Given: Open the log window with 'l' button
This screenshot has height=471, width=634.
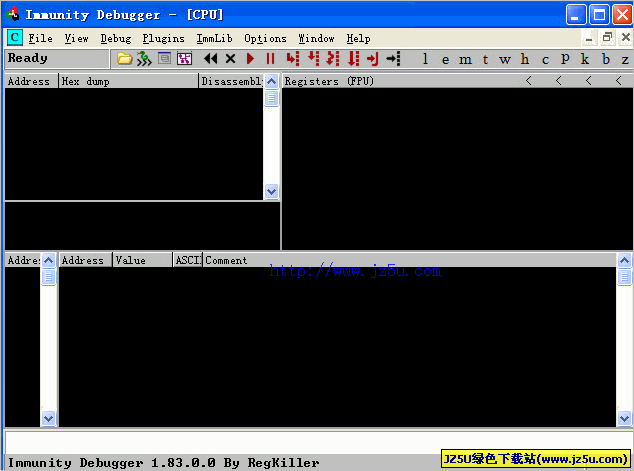Looking at the screenshot, I should (x=425, y=59).
